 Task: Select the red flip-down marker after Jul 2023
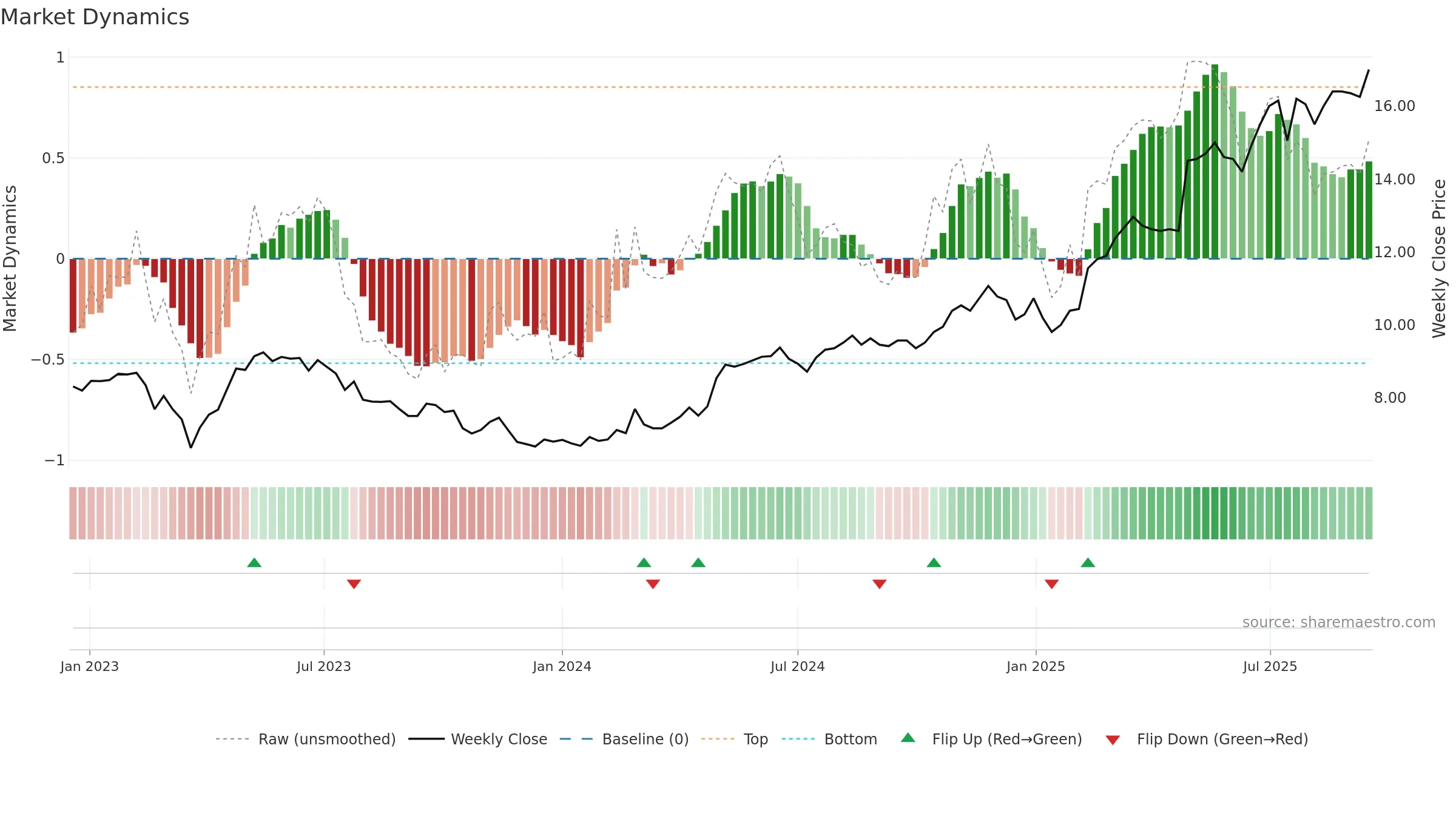tap(354, 584)
